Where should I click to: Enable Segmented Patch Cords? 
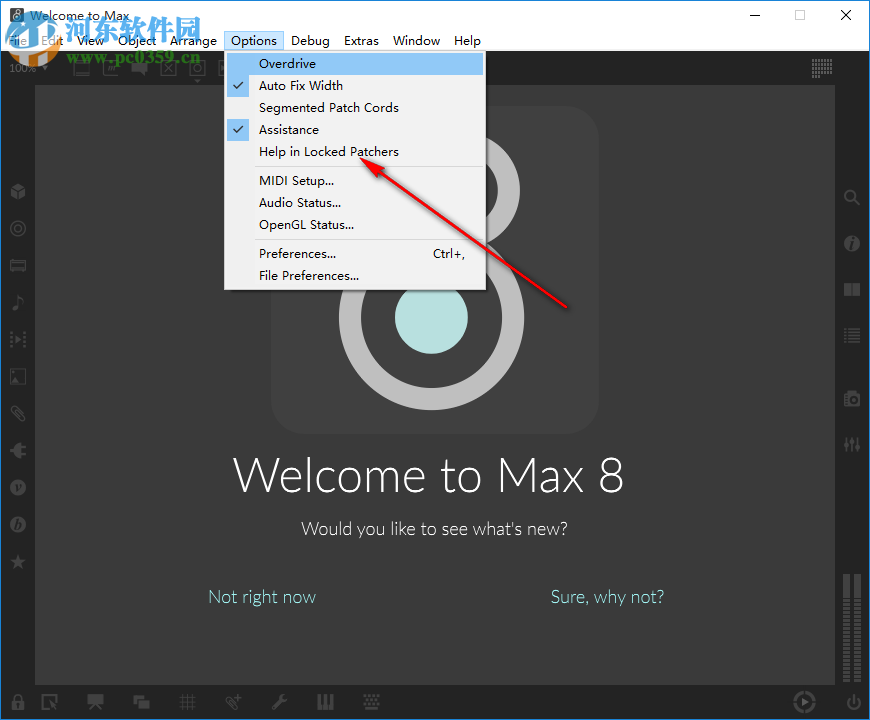point(327,107)
